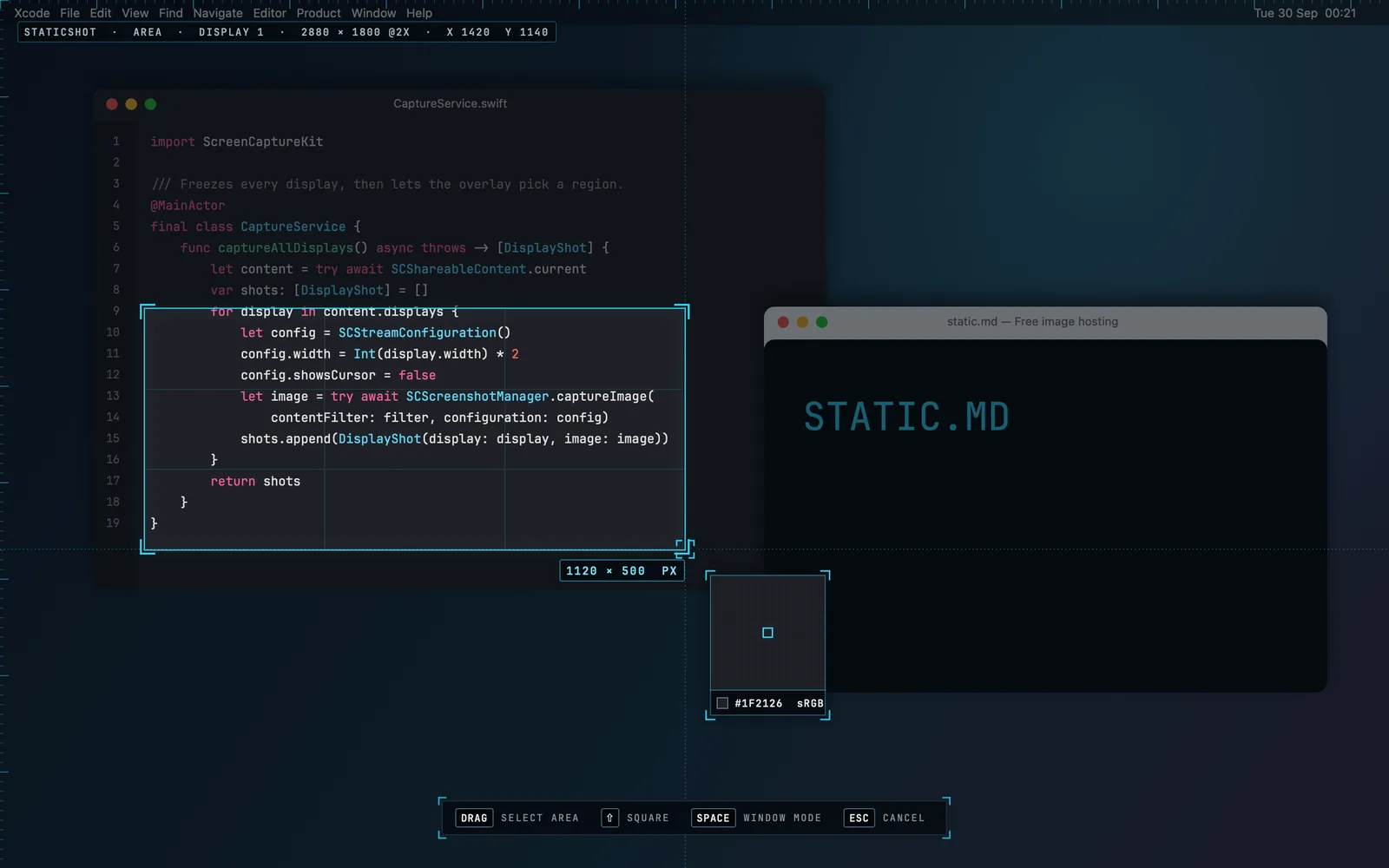This screenshot has height=868, width=1389.
Task: Click the #1F2126 hex value
Action: 759,703
